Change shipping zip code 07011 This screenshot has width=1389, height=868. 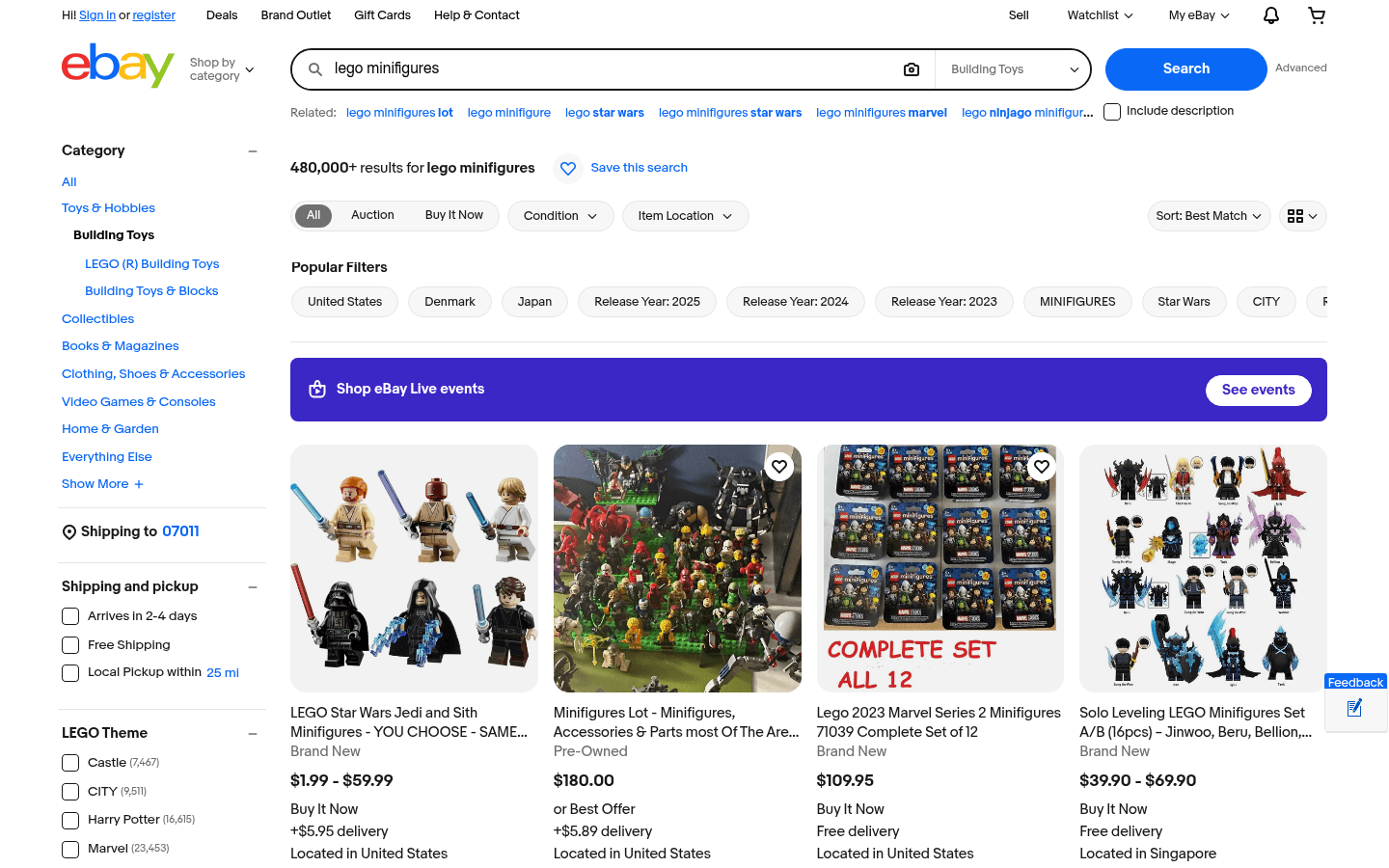point(180,532)
